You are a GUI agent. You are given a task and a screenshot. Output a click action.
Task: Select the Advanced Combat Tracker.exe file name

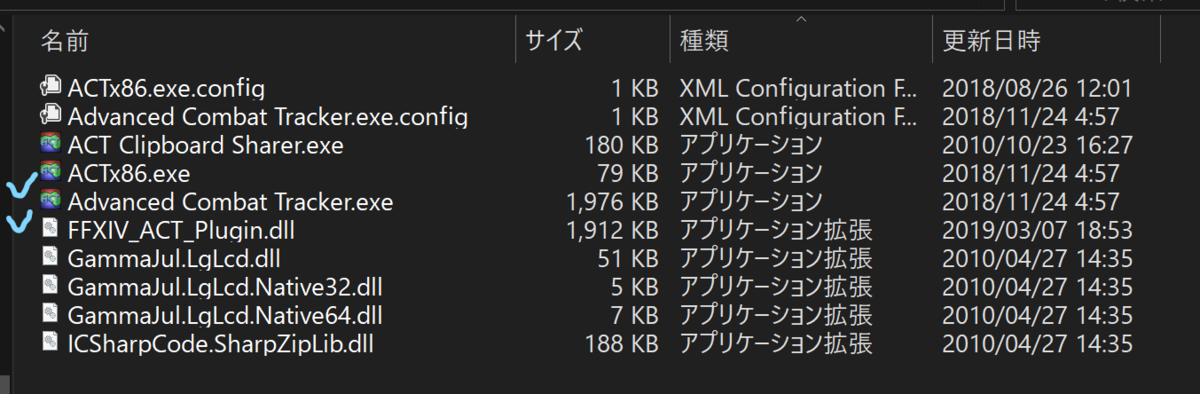tap(230, 201)
